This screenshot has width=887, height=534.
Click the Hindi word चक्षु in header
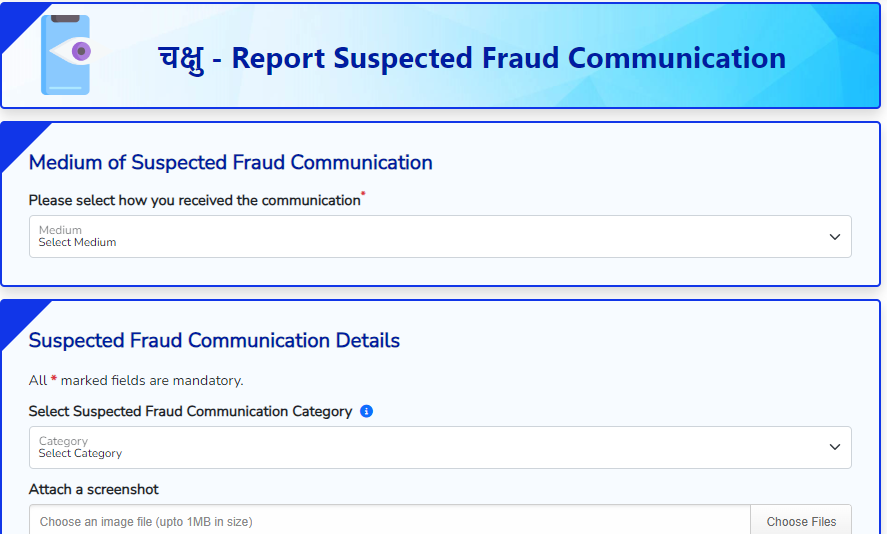point(180,59)
